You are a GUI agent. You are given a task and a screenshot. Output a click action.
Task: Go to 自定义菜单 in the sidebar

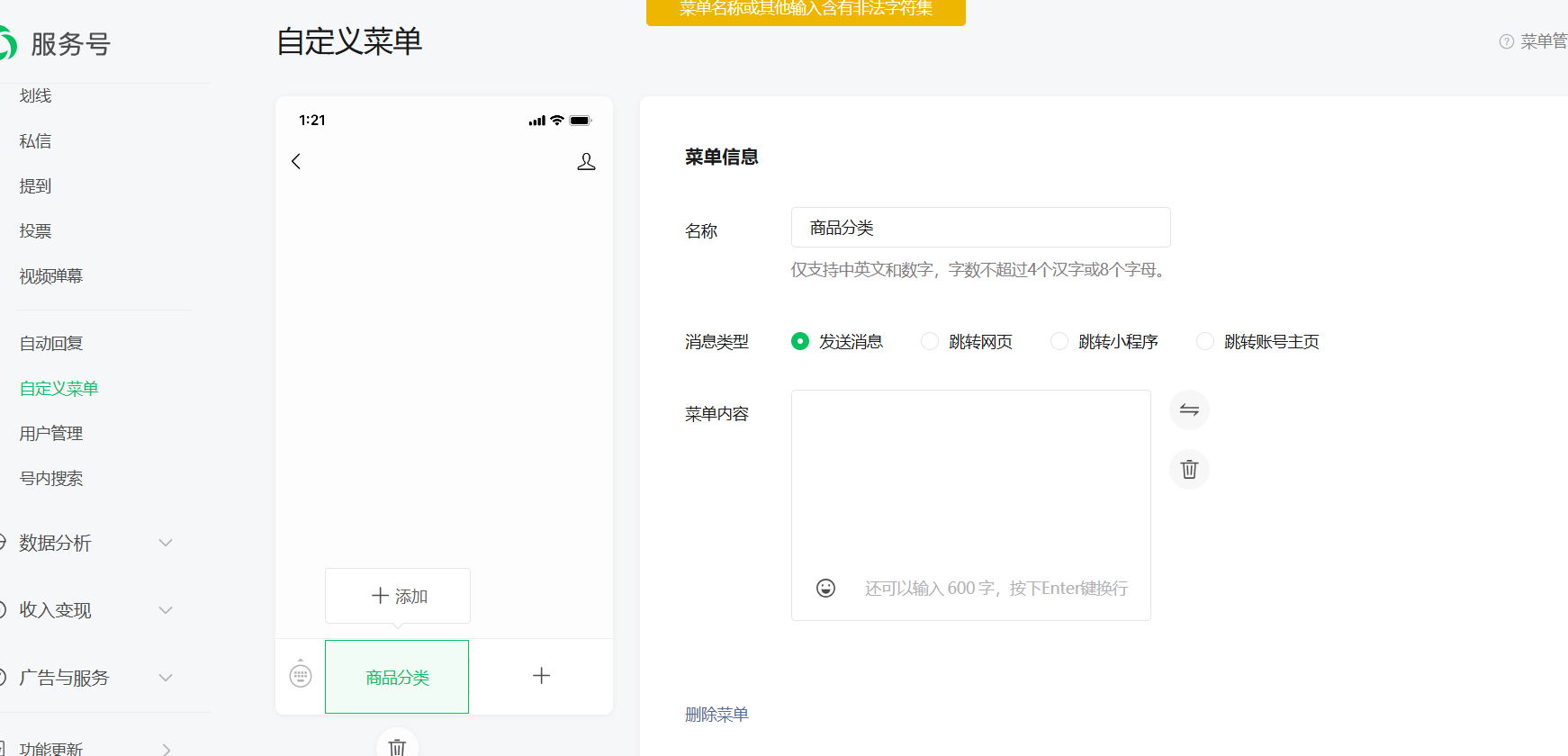click(x=59, y=389)
